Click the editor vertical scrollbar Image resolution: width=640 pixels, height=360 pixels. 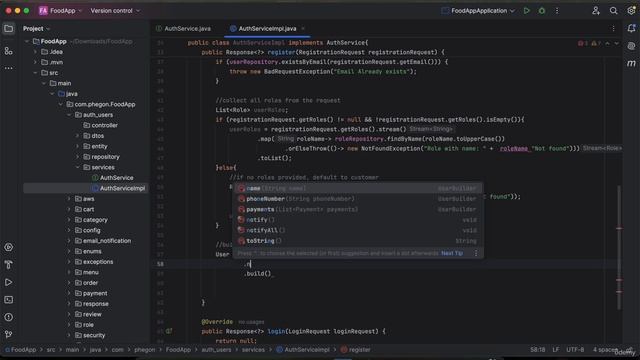point(619,247)
